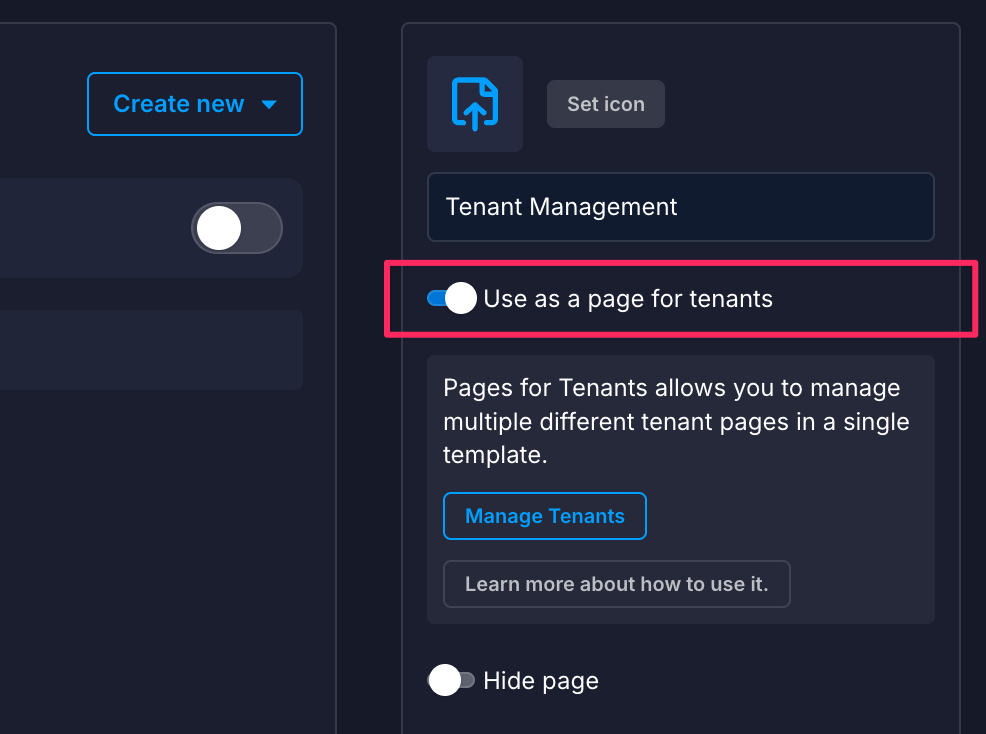Click the Hide page label text

point(541,681)
